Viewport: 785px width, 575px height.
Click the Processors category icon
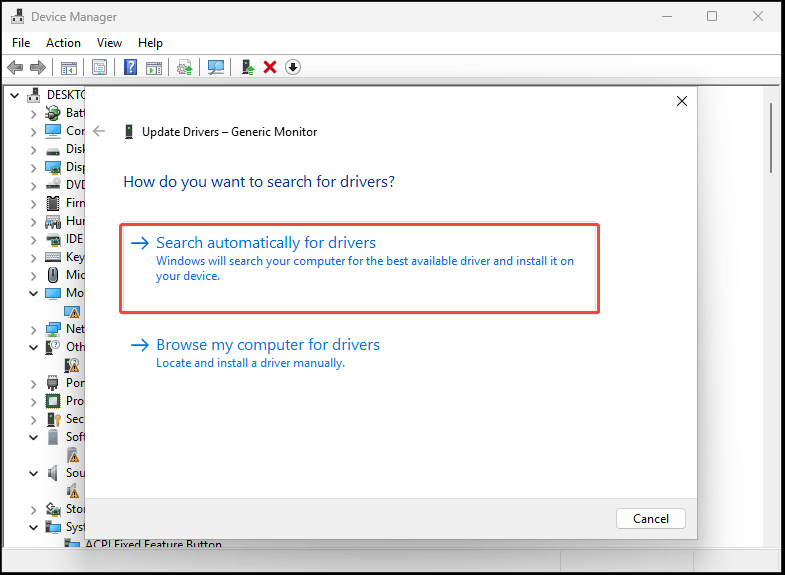click(53, 401)
